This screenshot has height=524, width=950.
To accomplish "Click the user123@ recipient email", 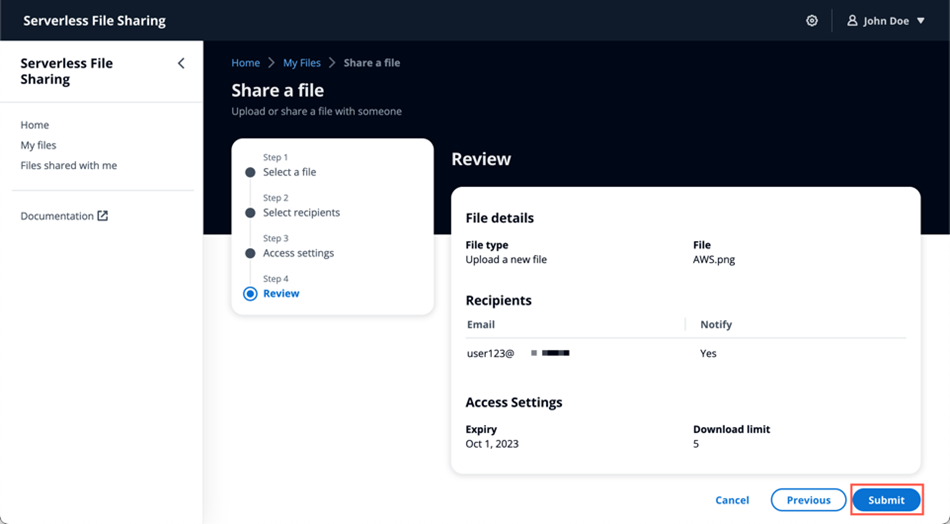I will tap(490, 353).
